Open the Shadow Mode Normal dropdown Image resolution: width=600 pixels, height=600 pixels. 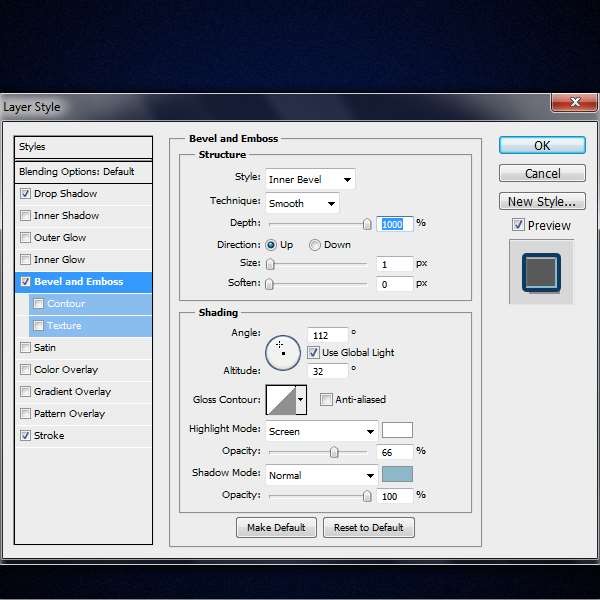(321, 475)
